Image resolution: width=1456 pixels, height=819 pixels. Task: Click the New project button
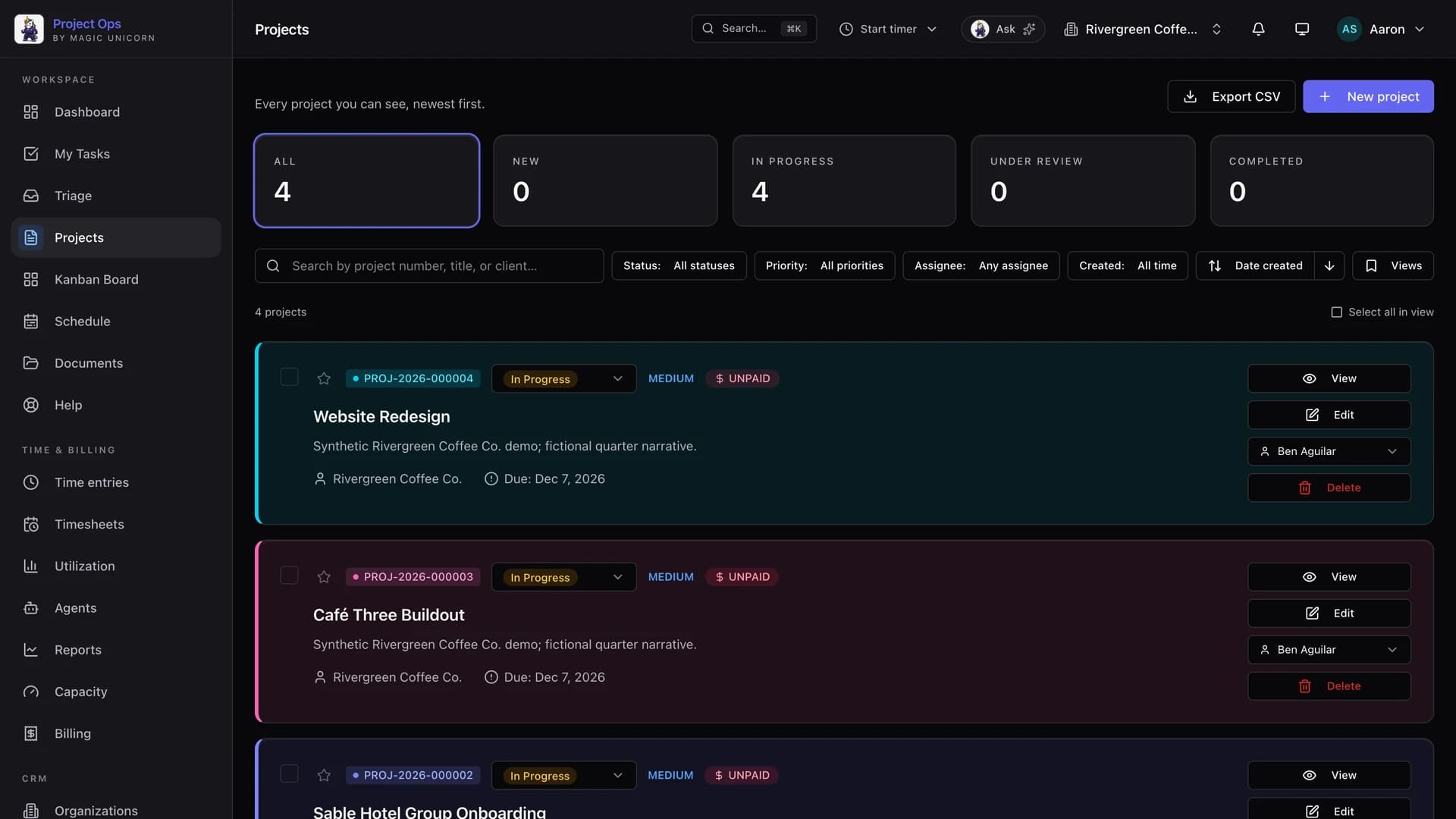click(1368, 96)
